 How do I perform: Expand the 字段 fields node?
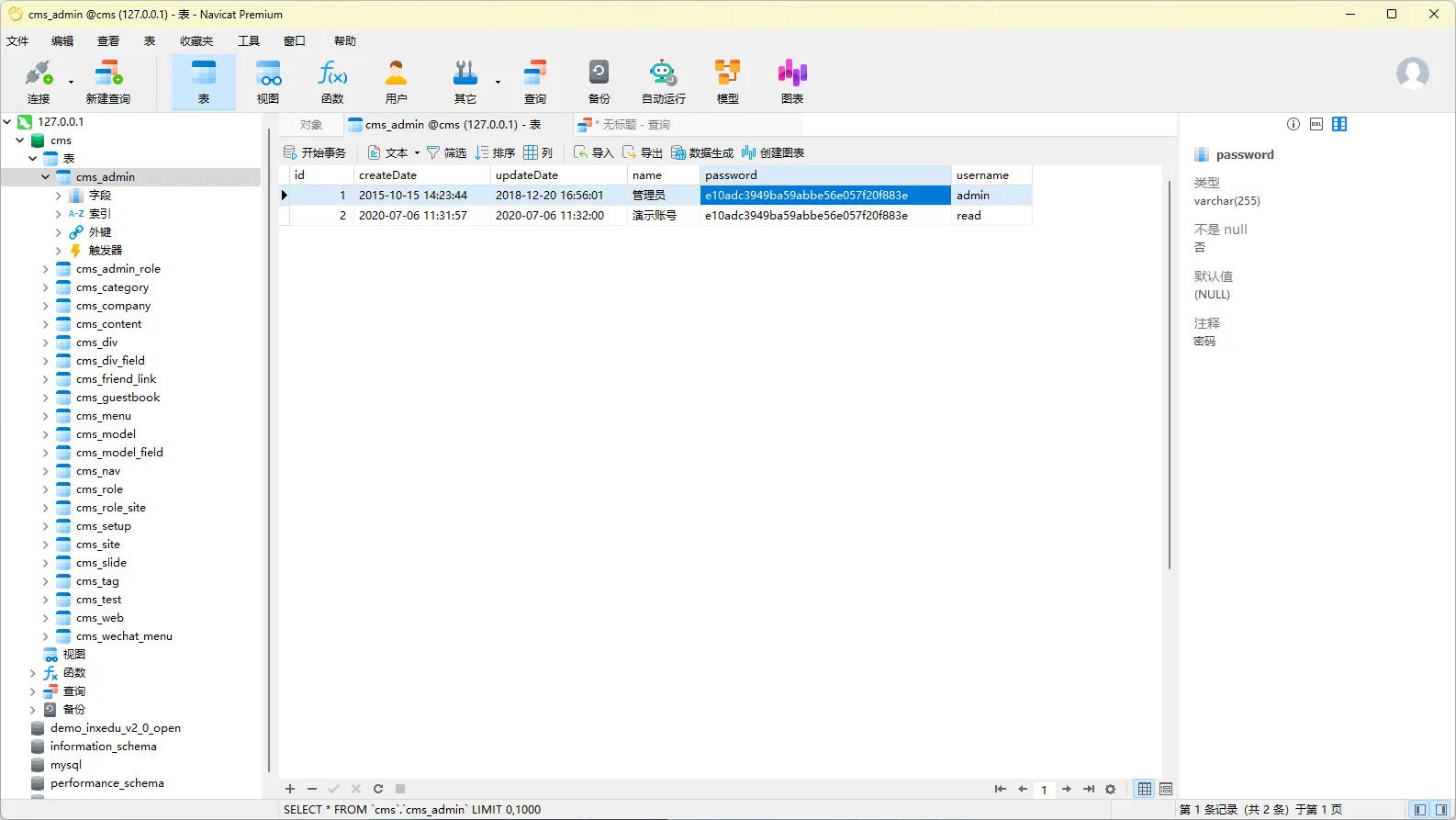coord(59,196)
